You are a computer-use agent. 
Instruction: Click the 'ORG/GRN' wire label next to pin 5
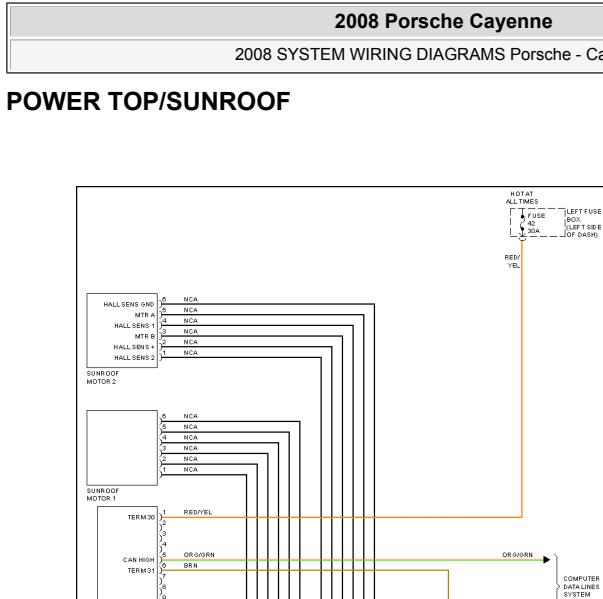point(199,555)
